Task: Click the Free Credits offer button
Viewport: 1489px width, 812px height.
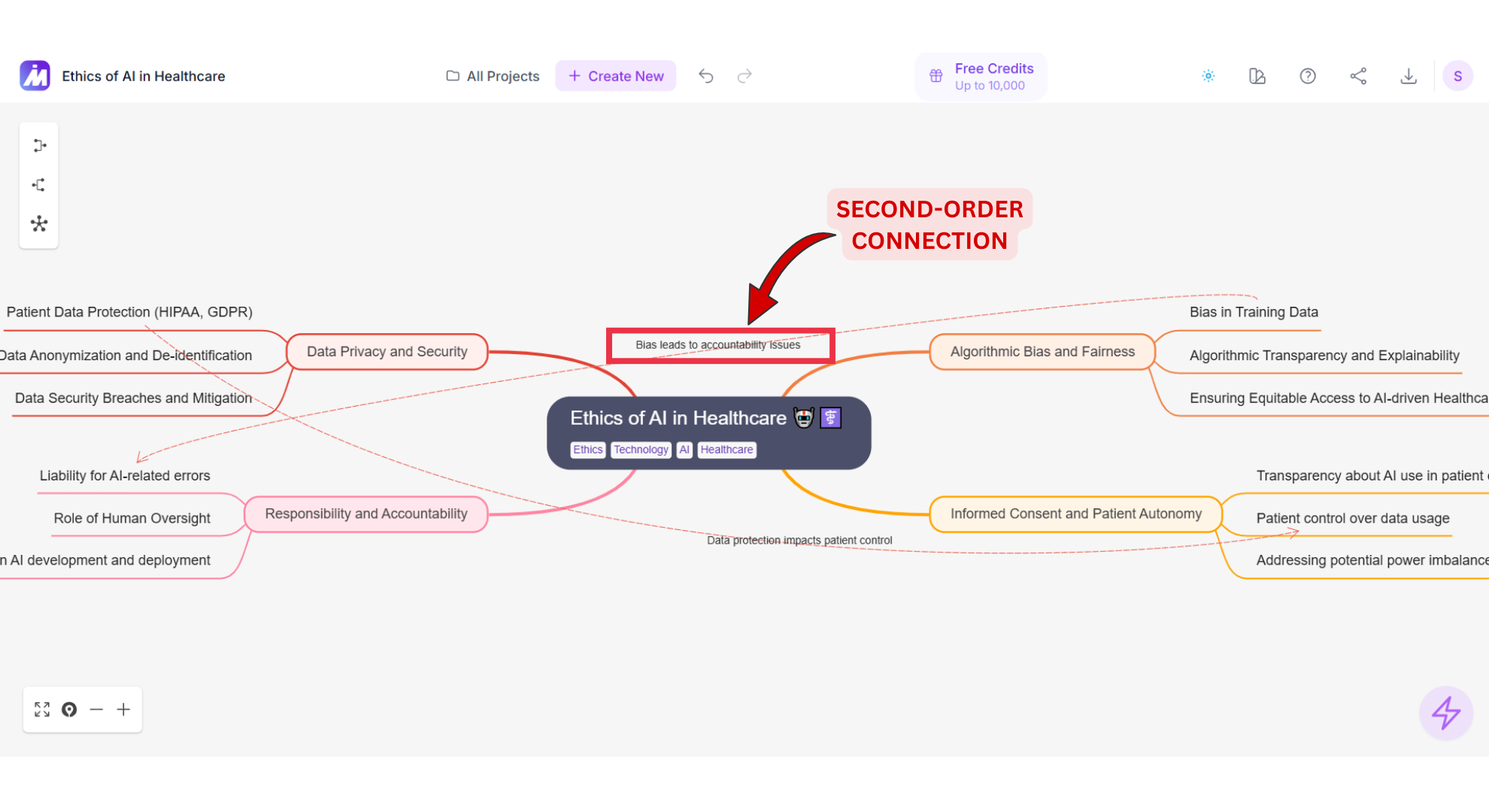Action: (x=981, y=76)
